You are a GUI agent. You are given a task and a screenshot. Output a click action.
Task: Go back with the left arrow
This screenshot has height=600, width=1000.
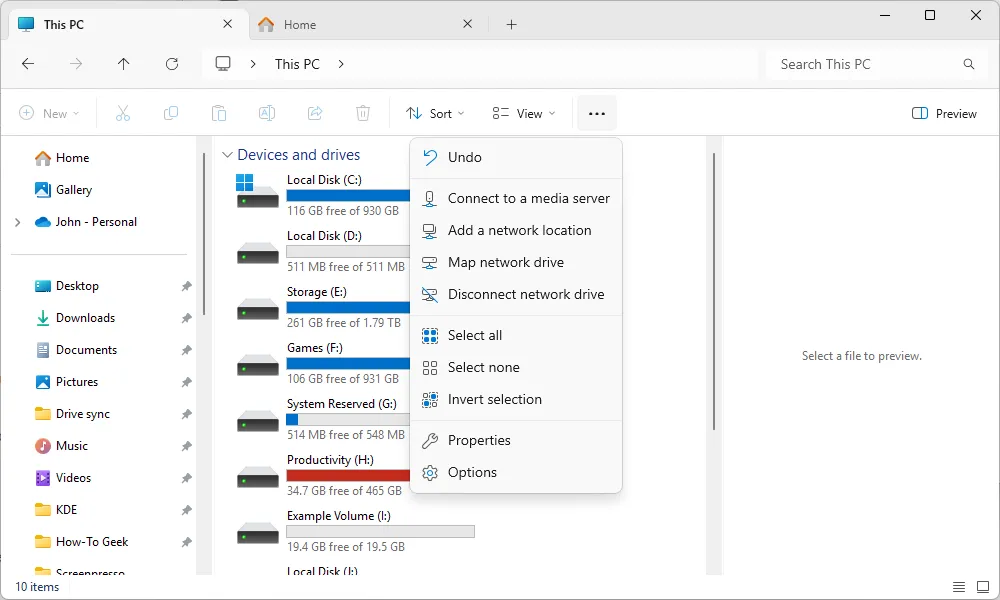point(28,64)
